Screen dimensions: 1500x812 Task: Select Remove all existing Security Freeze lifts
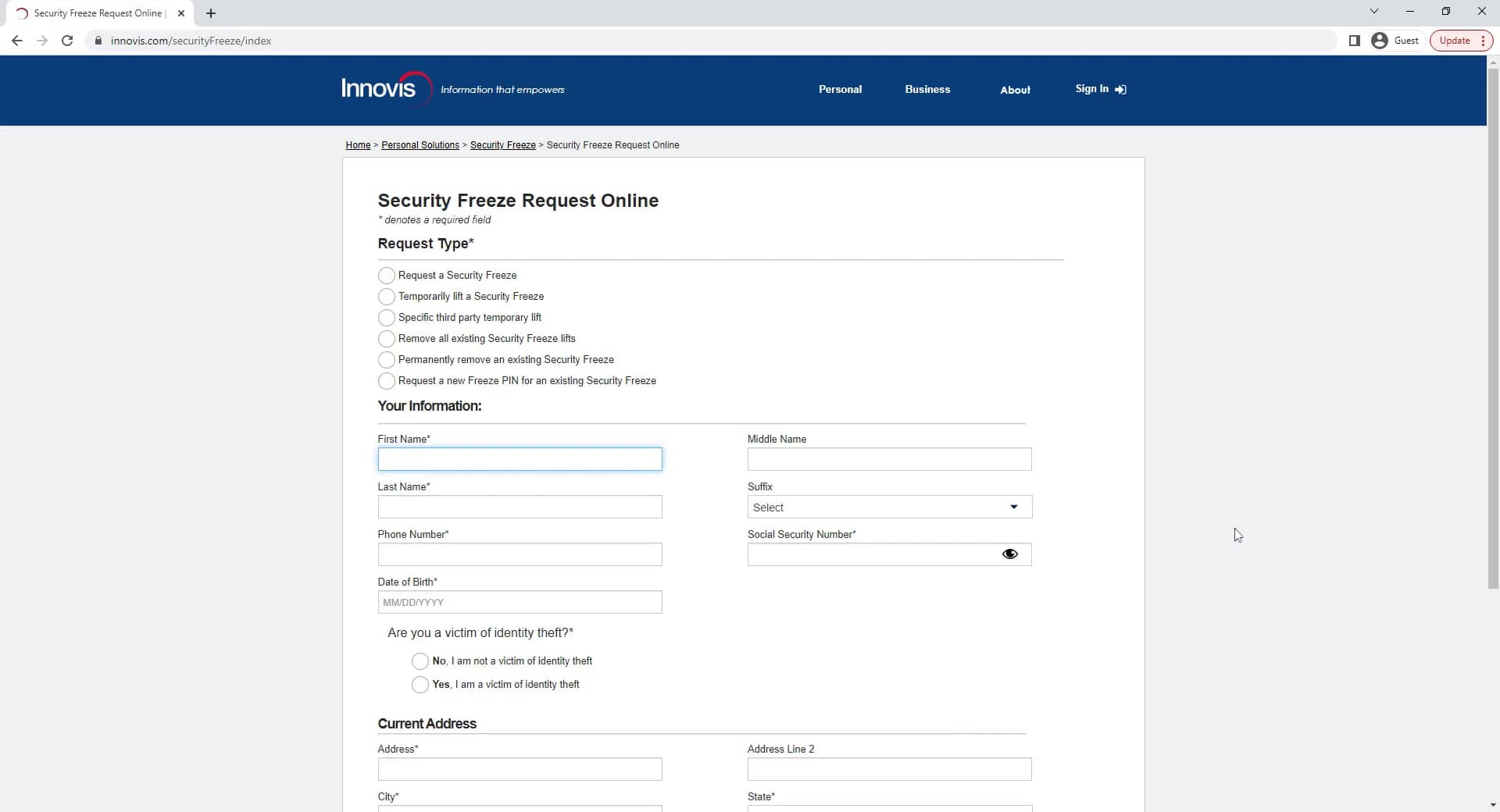386,339
